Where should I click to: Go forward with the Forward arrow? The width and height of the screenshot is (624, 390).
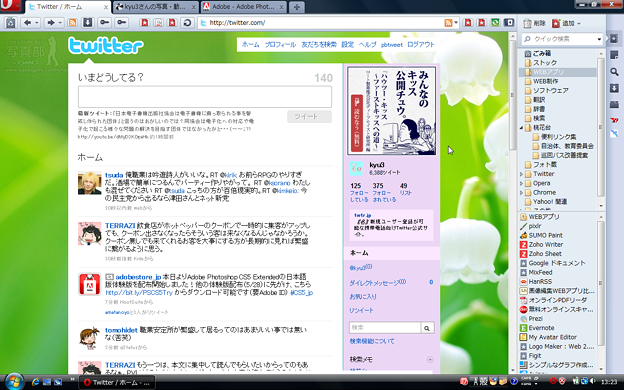pyautogui.click(x=51, y=23)
